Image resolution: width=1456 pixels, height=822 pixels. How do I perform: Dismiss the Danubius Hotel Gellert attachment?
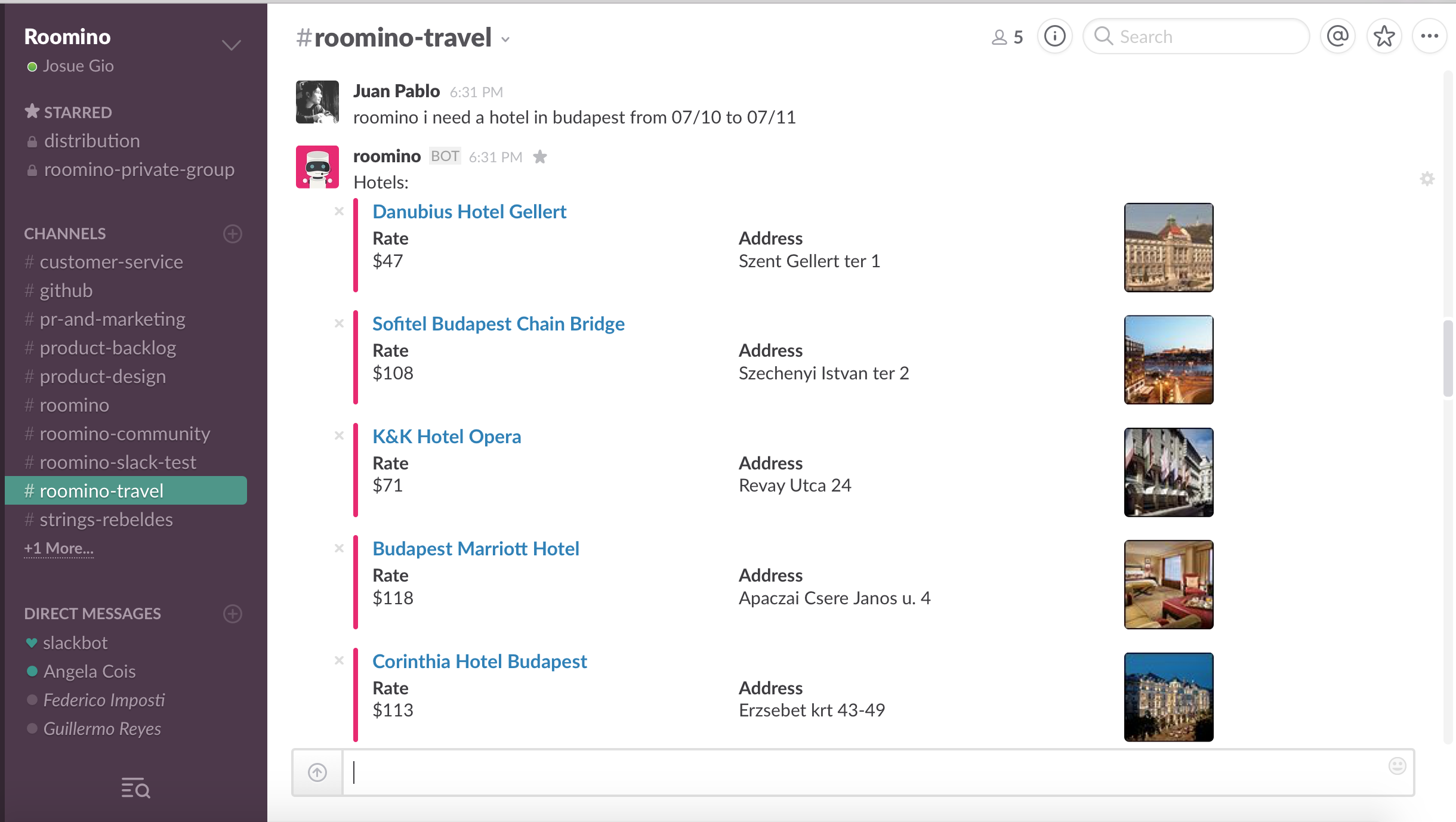click(339, 211)
